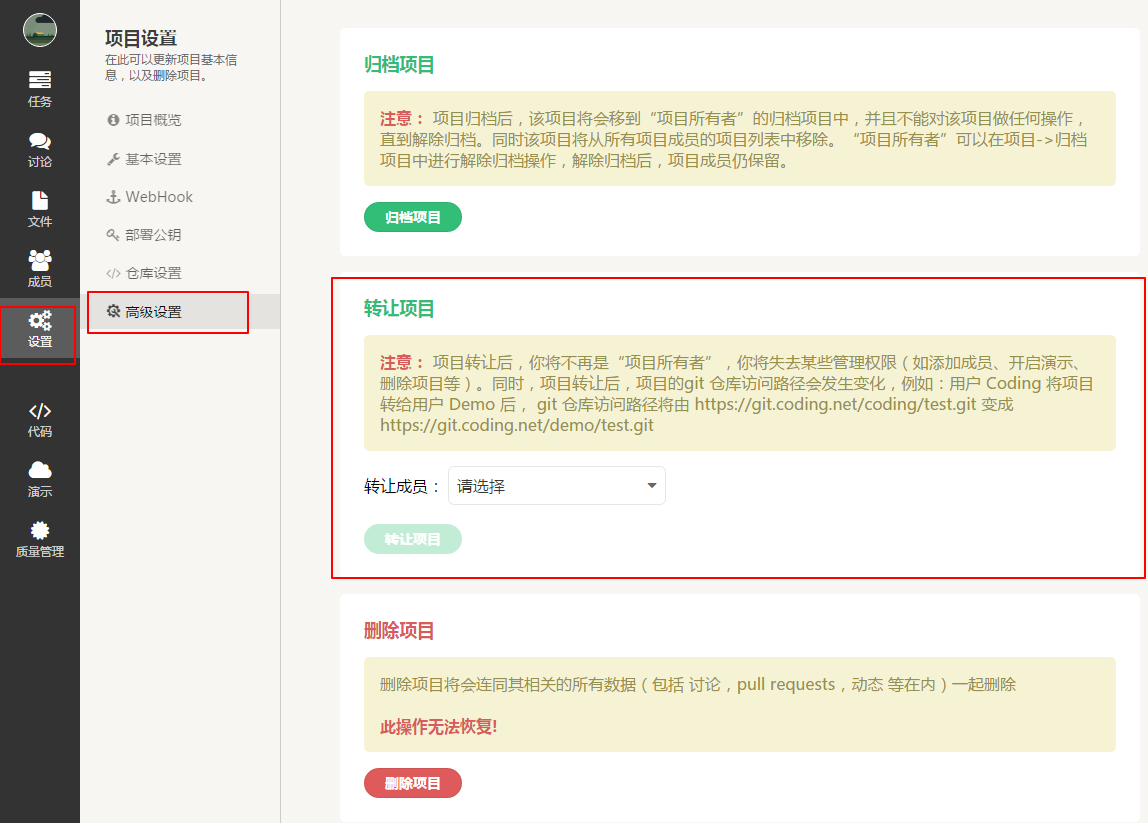Click the 转让项目 button
The height and width of the screenshot is (823, 1148).
click(412, 539)
